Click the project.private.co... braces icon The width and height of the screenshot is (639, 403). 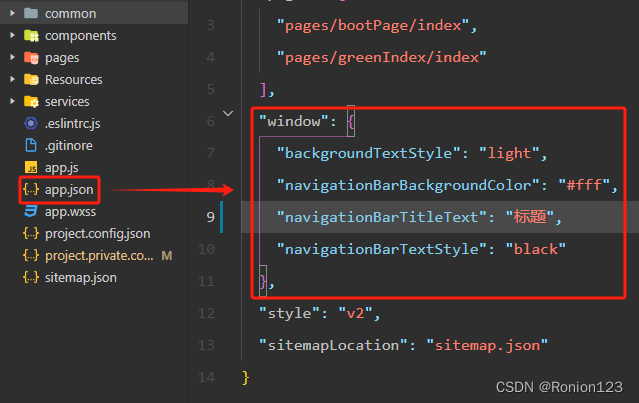(31, 255)
